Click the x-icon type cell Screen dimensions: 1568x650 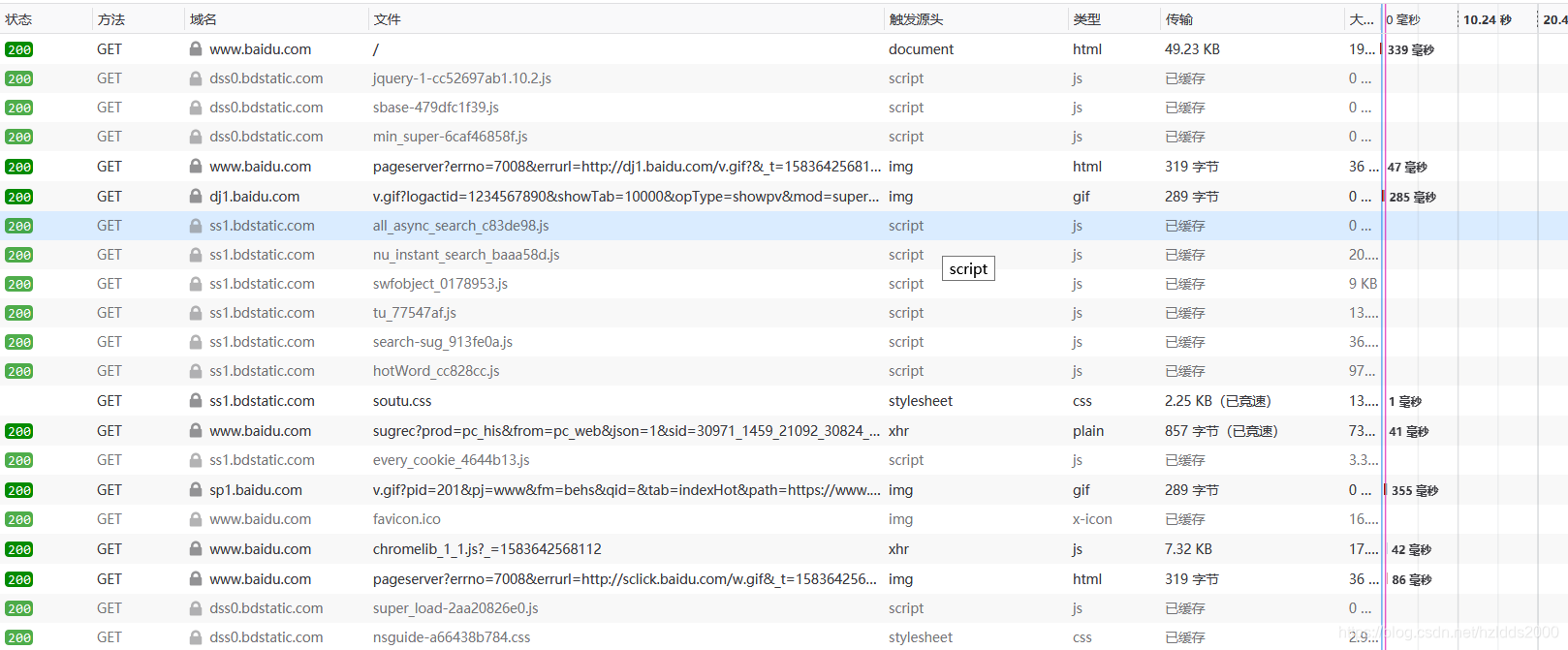(1092, 519)
